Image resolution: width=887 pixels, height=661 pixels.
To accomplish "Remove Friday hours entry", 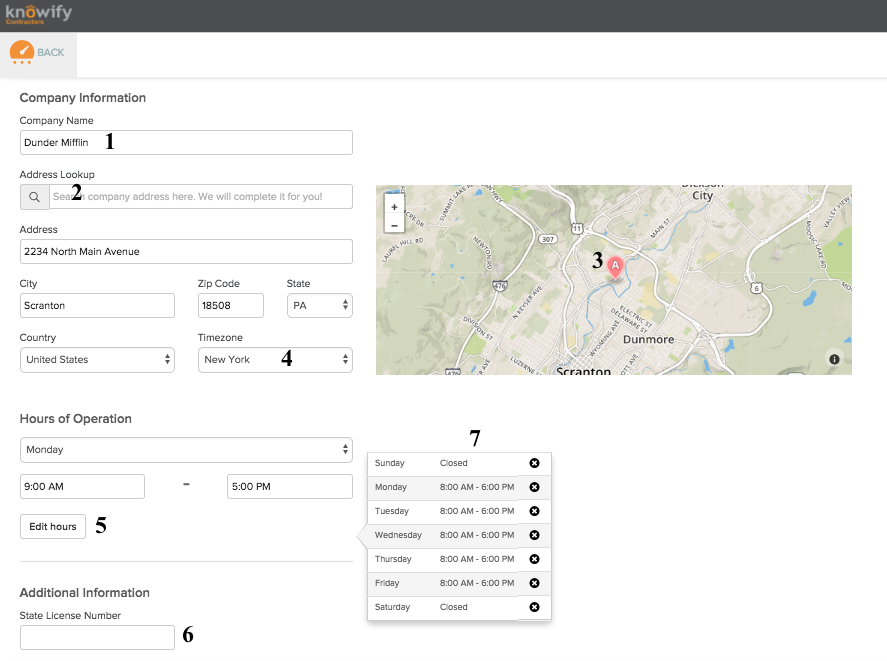I will pyautogui.click(x=534, y=583).
